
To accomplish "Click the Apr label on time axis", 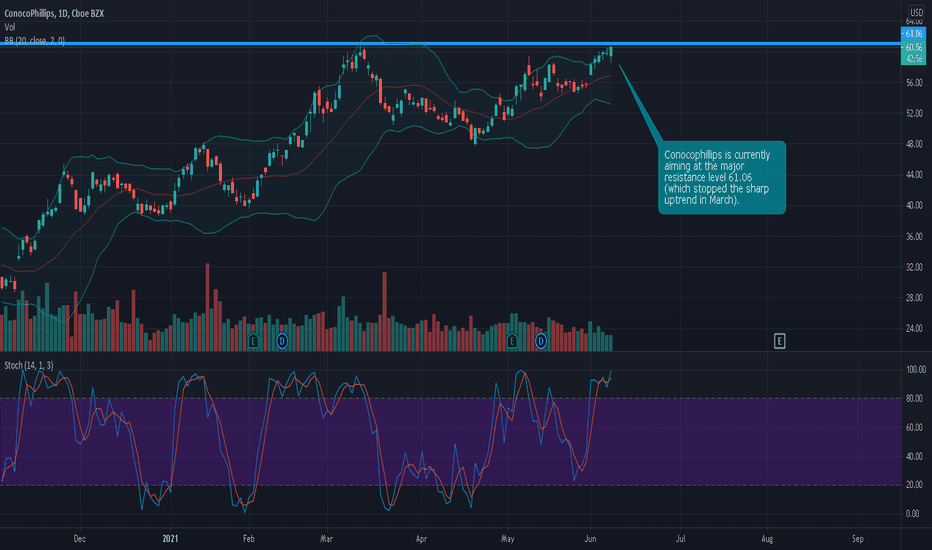I will pyautogui.click(x=421, y=539).
